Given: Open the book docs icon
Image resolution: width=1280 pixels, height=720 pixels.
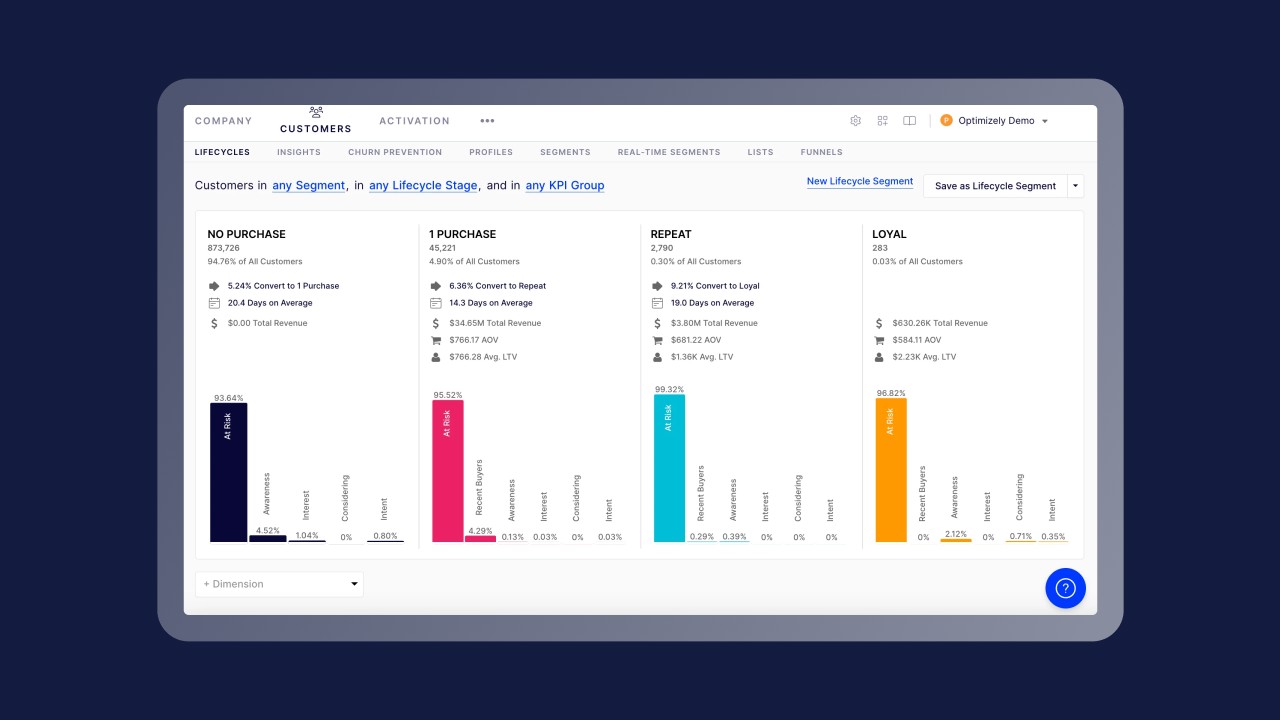Looking at the screenshot, I should tap(909, 121).
